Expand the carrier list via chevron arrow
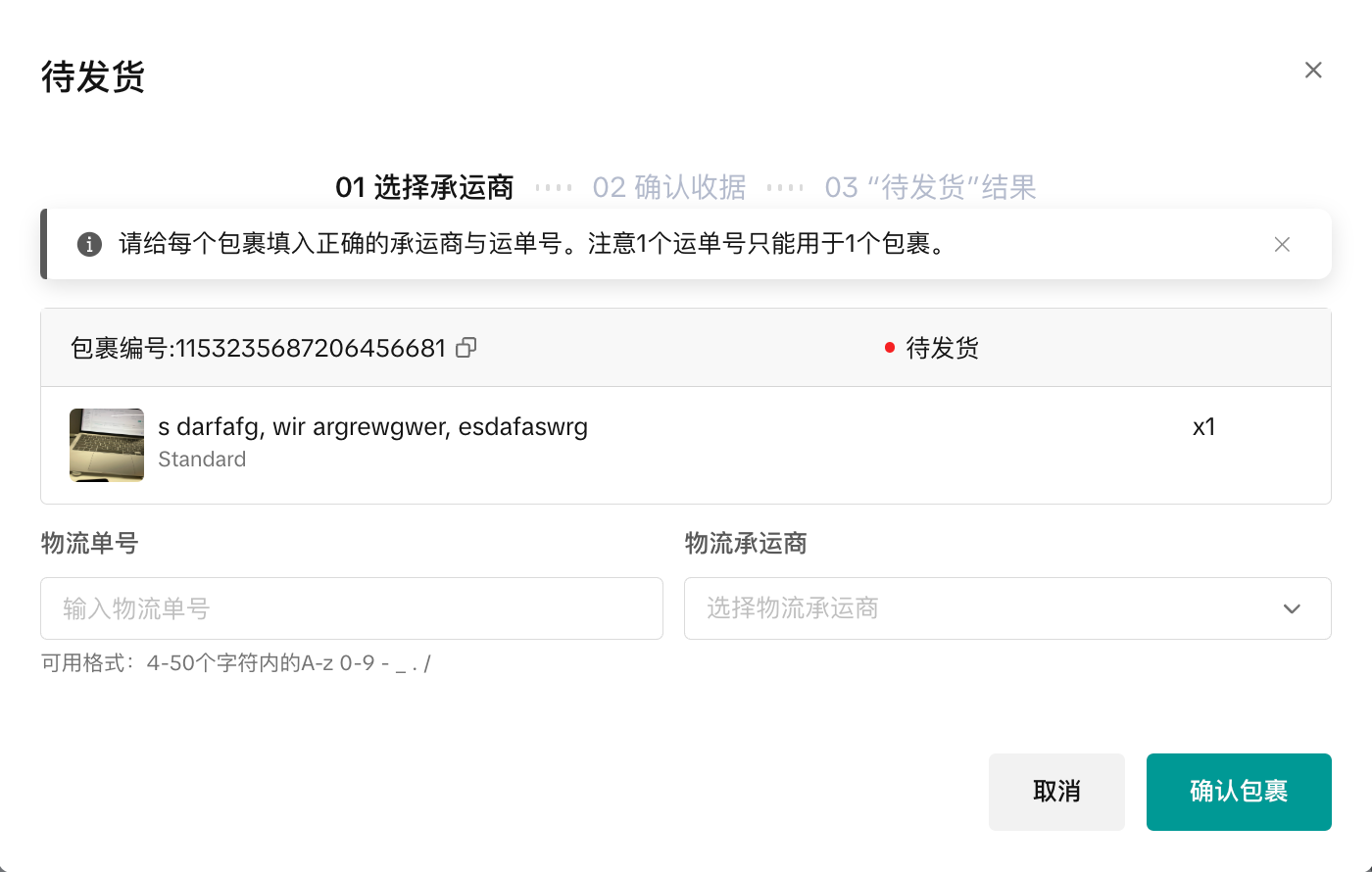 point(1292,608)
